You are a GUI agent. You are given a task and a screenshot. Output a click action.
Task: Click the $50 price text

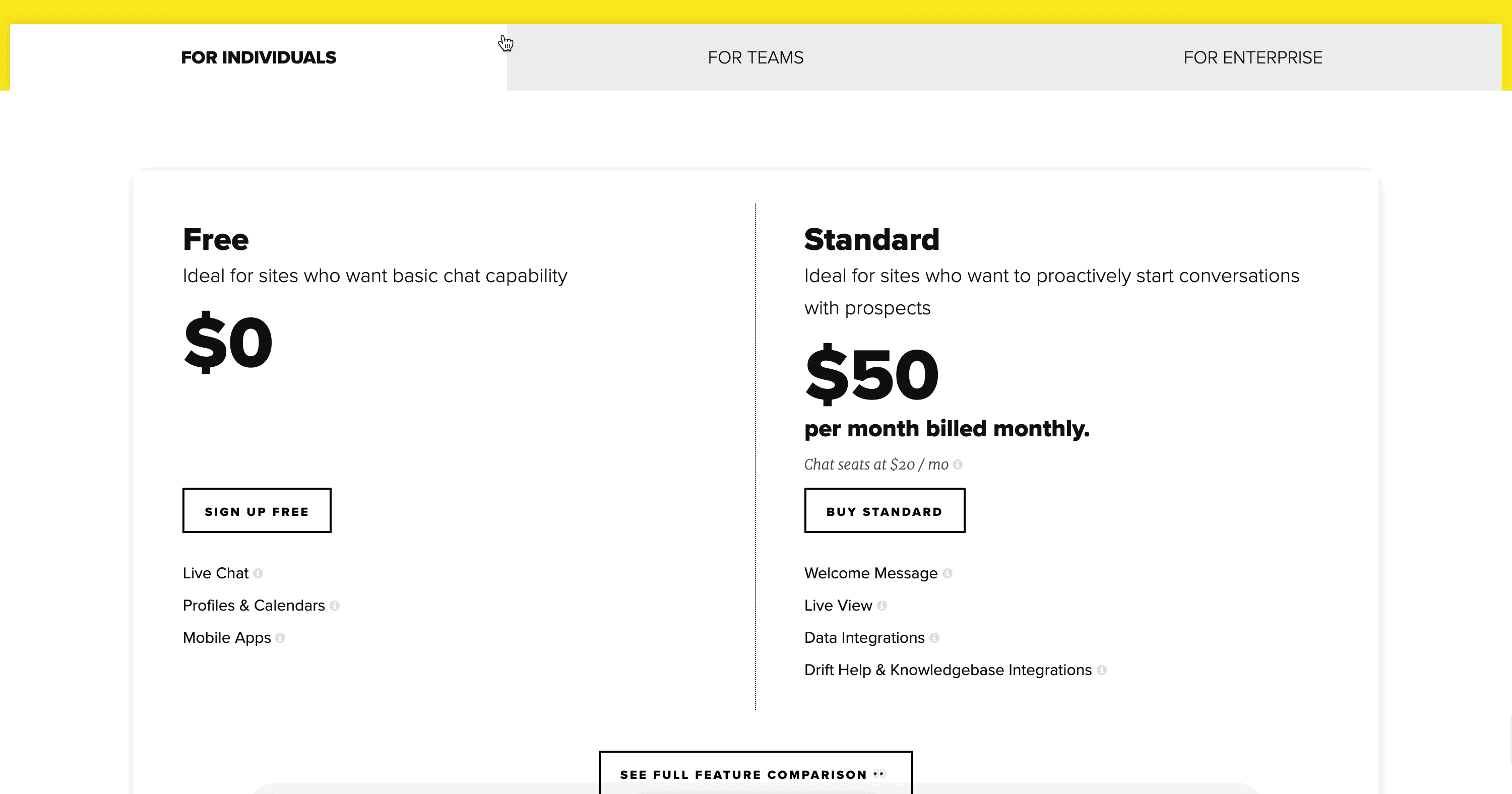click(871, 374)
